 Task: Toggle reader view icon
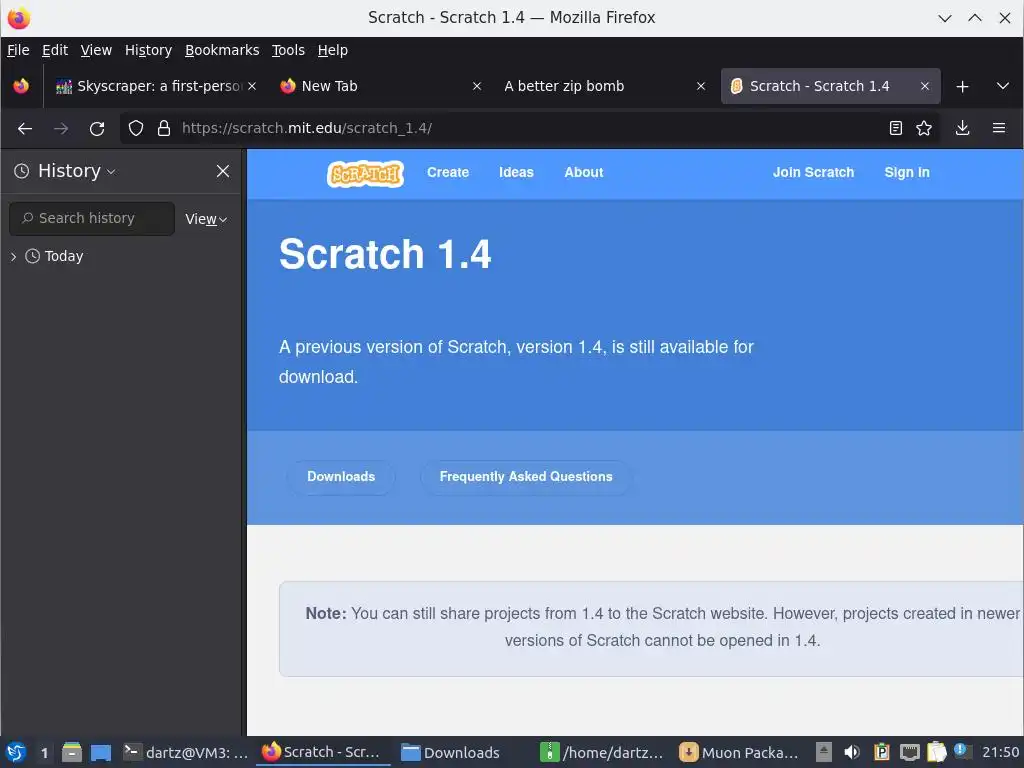896,129
